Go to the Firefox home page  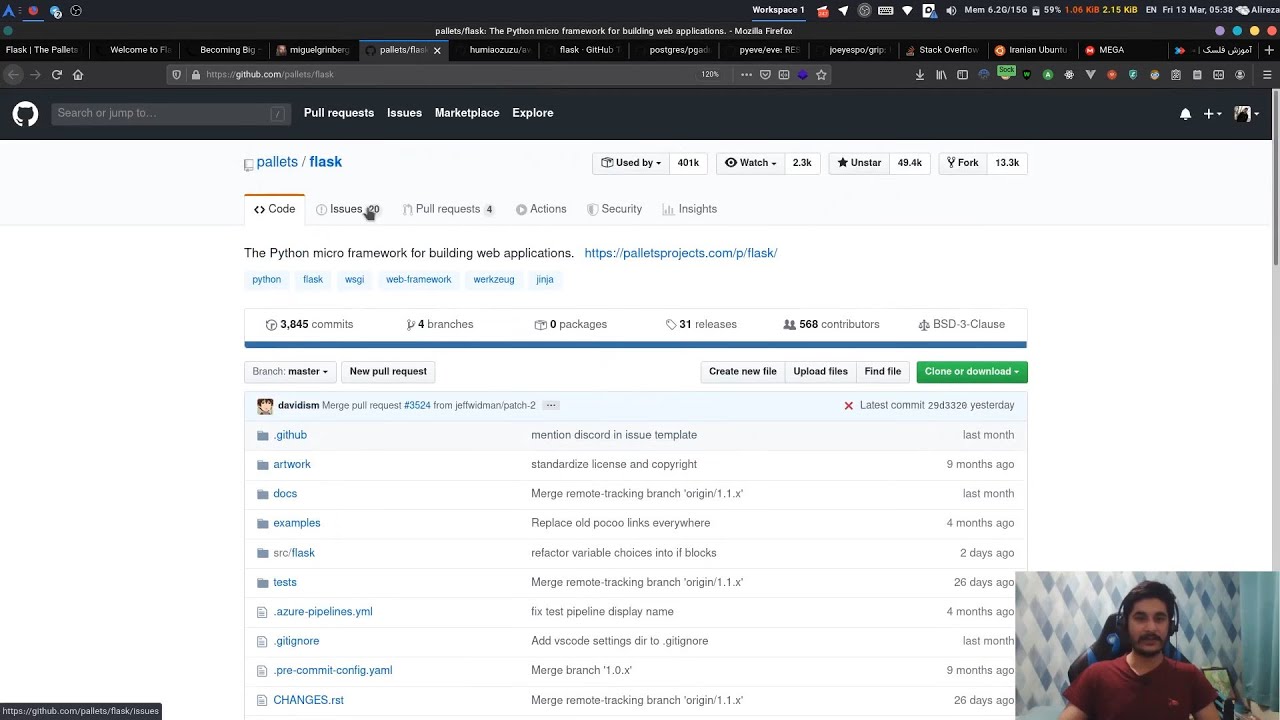click(x=78, y=74)
